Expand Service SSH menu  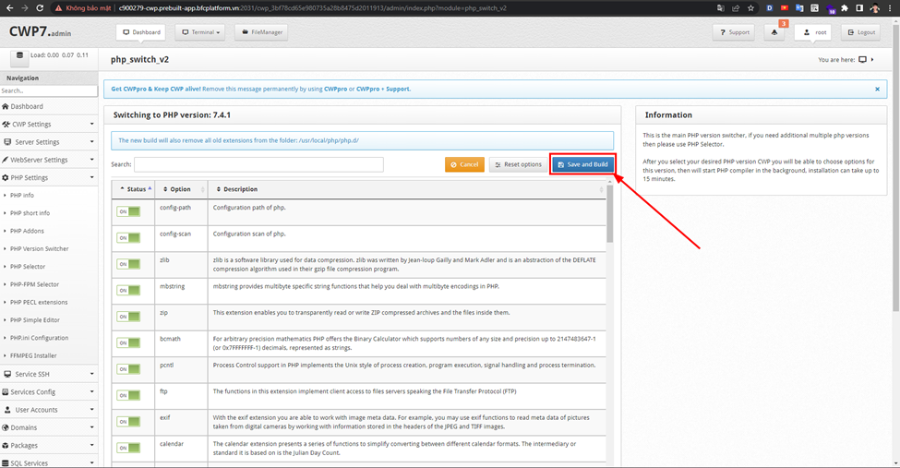click(49, 374)
